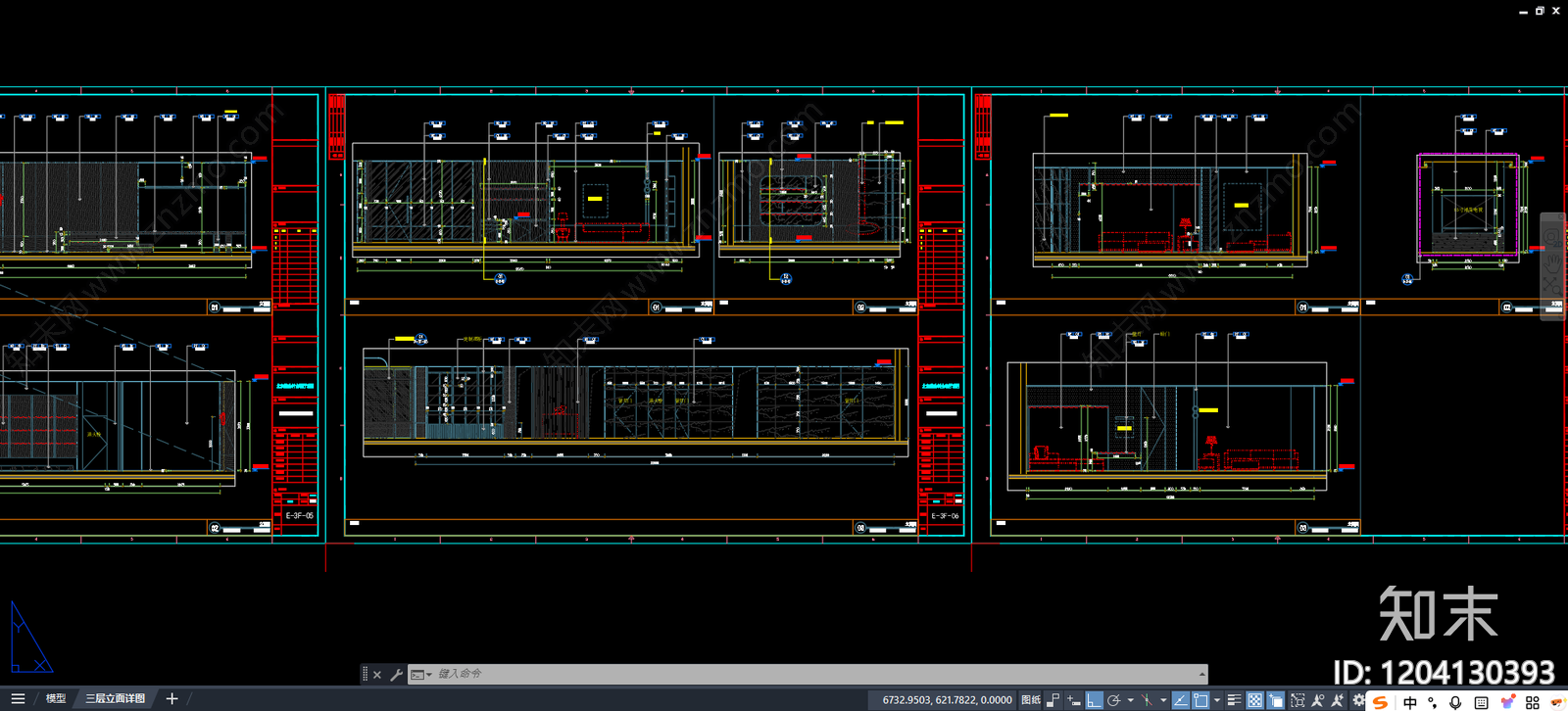Click the model/paper space switch icon after 图纸

pyautogui.click(x=1053, y=700)
